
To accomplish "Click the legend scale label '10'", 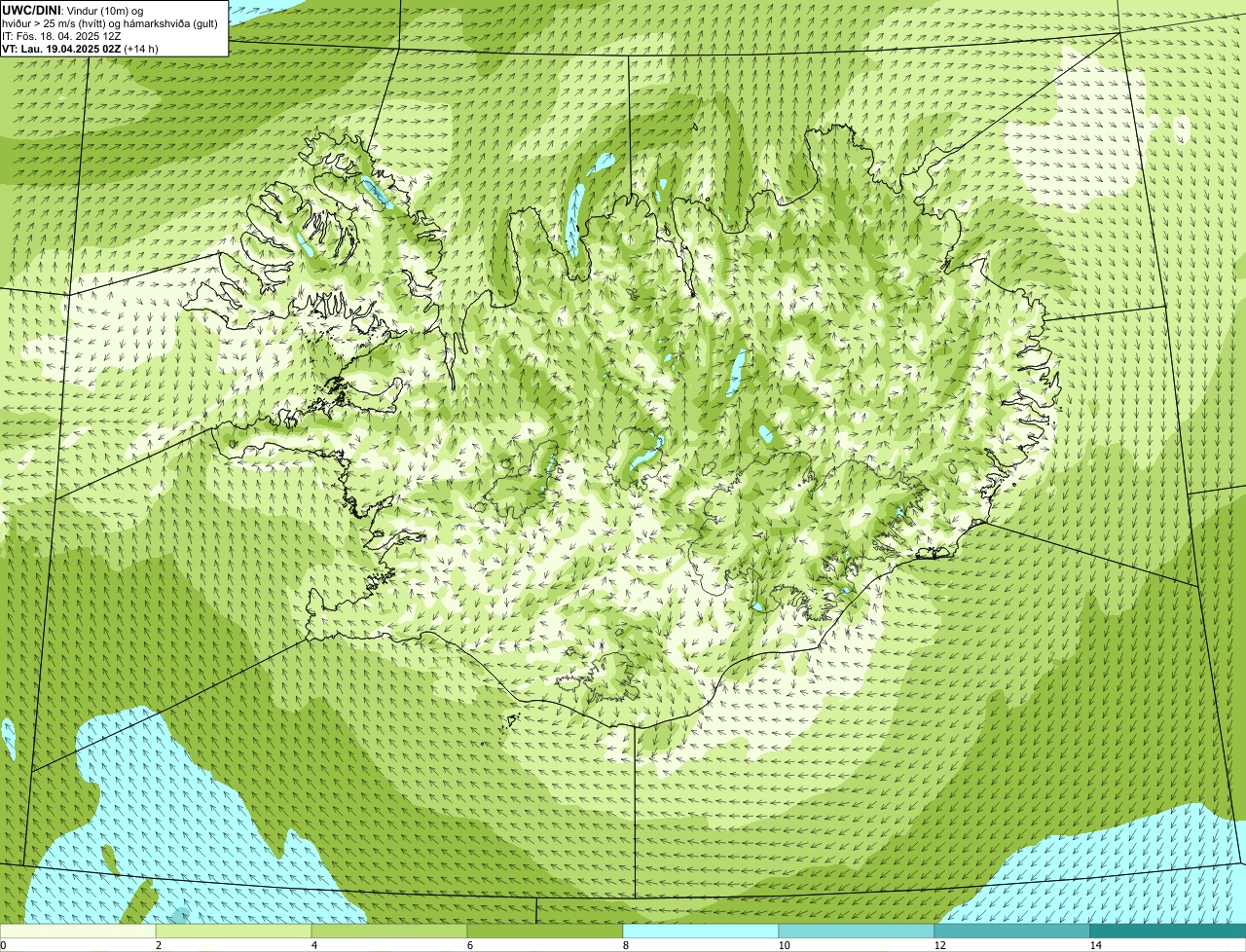I will 784,945.
